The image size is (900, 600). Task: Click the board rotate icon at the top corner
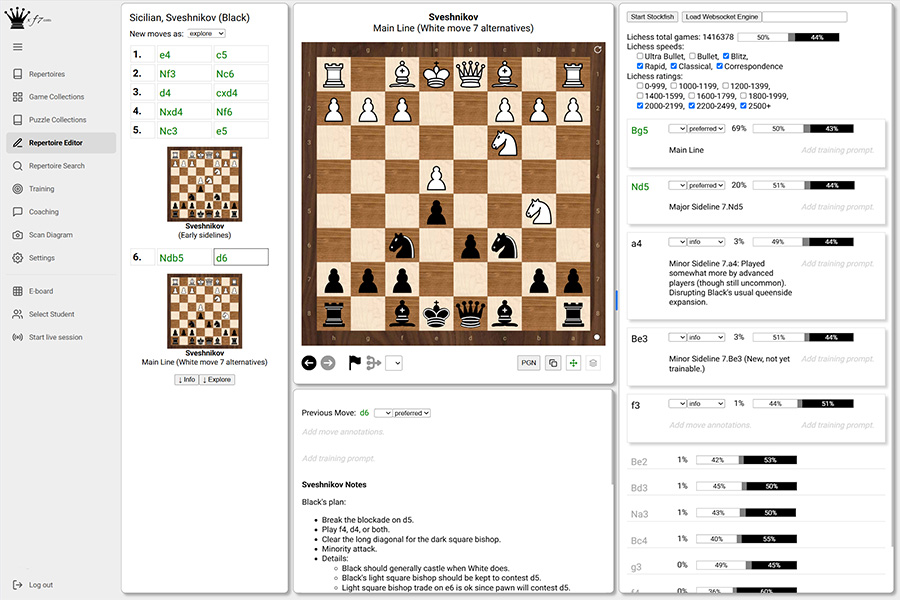click(597, 50)
